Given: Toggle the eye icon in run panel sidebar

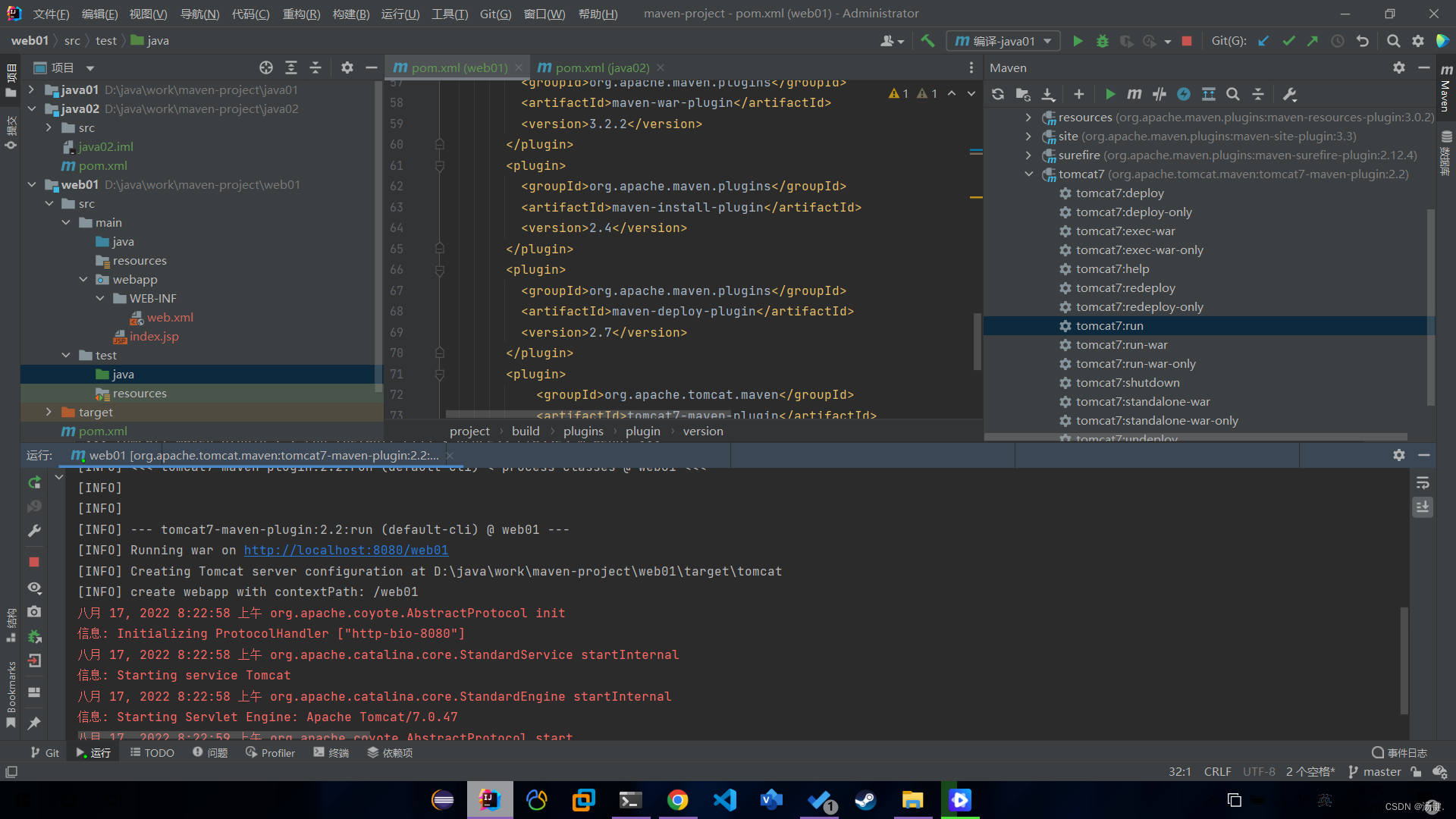Looking at the screenshot, I should (34, 588).
